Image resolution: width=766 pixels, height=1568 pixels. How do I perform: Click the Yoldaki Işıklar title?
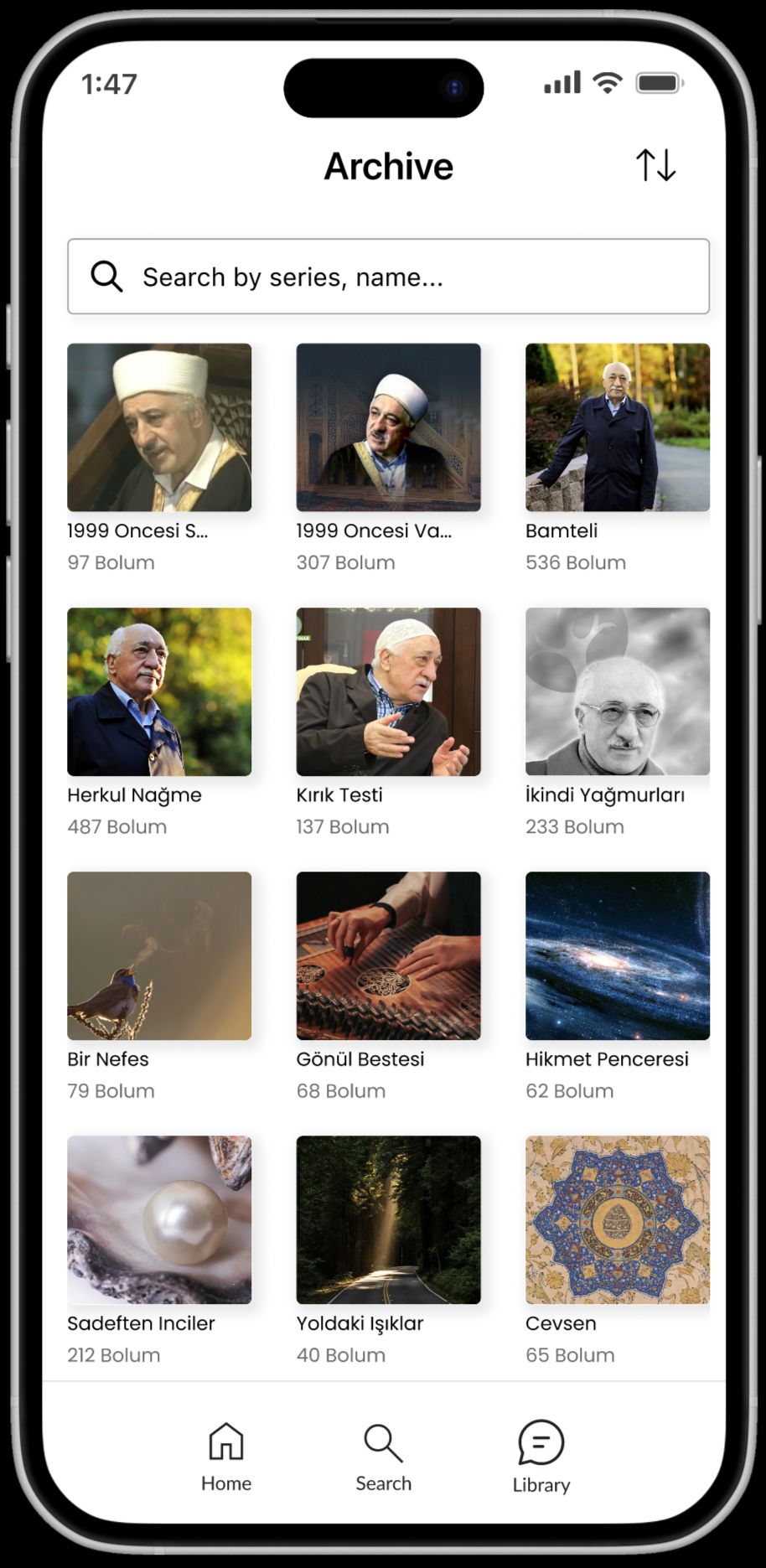[360, 1324]
